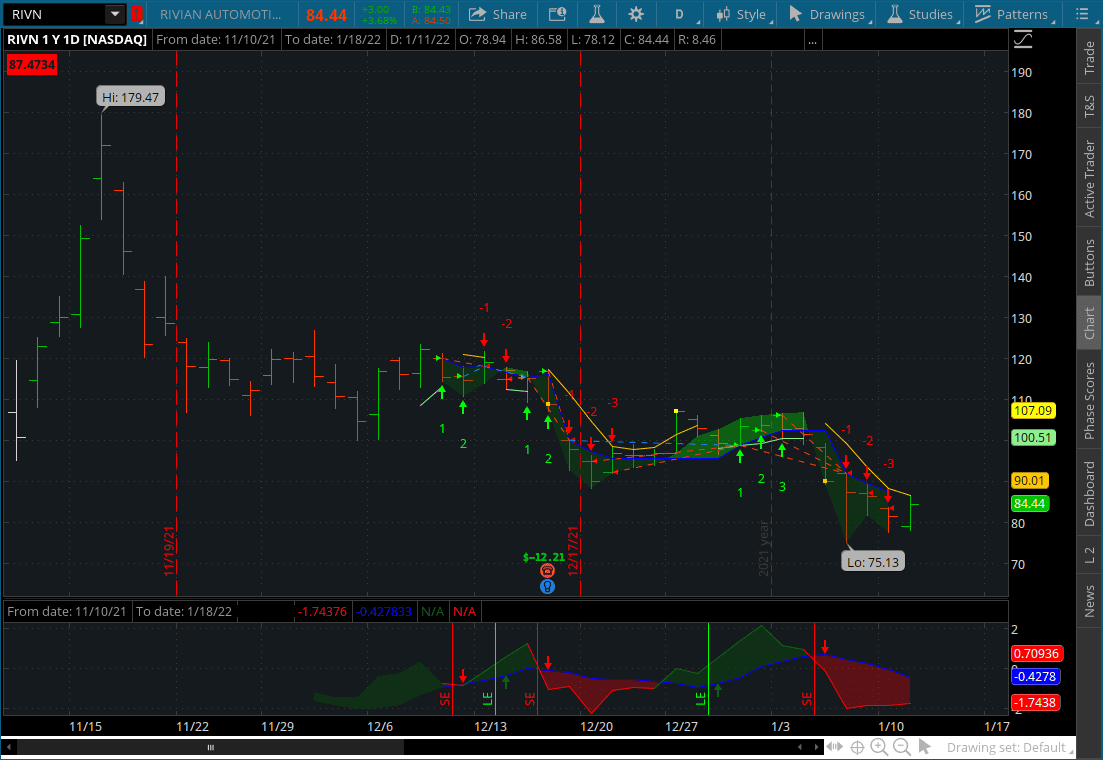The image size is (1103, 760).
Task: Open the list menu icon at top right
Action: [x=1082, y=14]
